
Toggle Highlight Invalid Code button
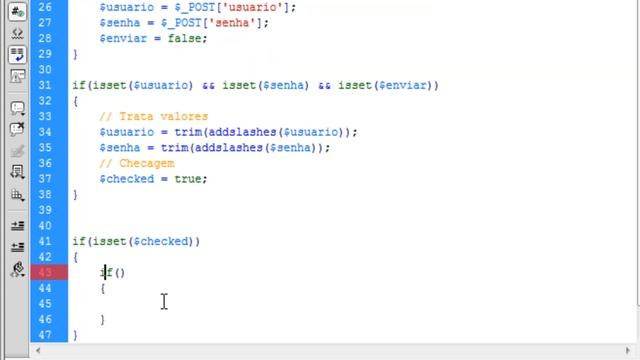pos(17,33)
